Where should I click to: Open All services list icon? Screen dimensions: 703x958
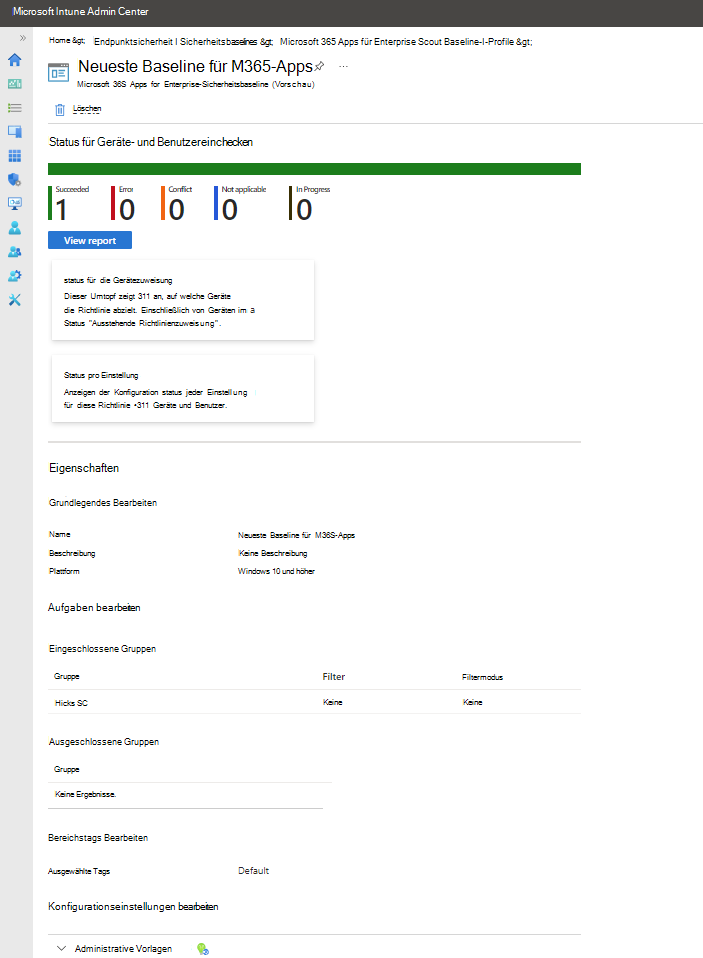(x=15, y=108)
